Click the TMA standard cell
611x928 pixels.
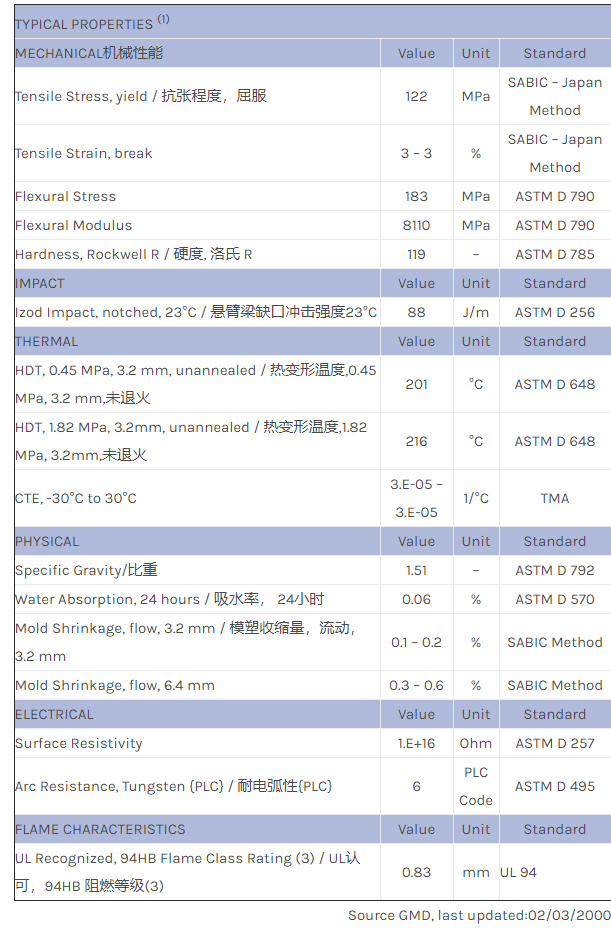tap(554, 498)
